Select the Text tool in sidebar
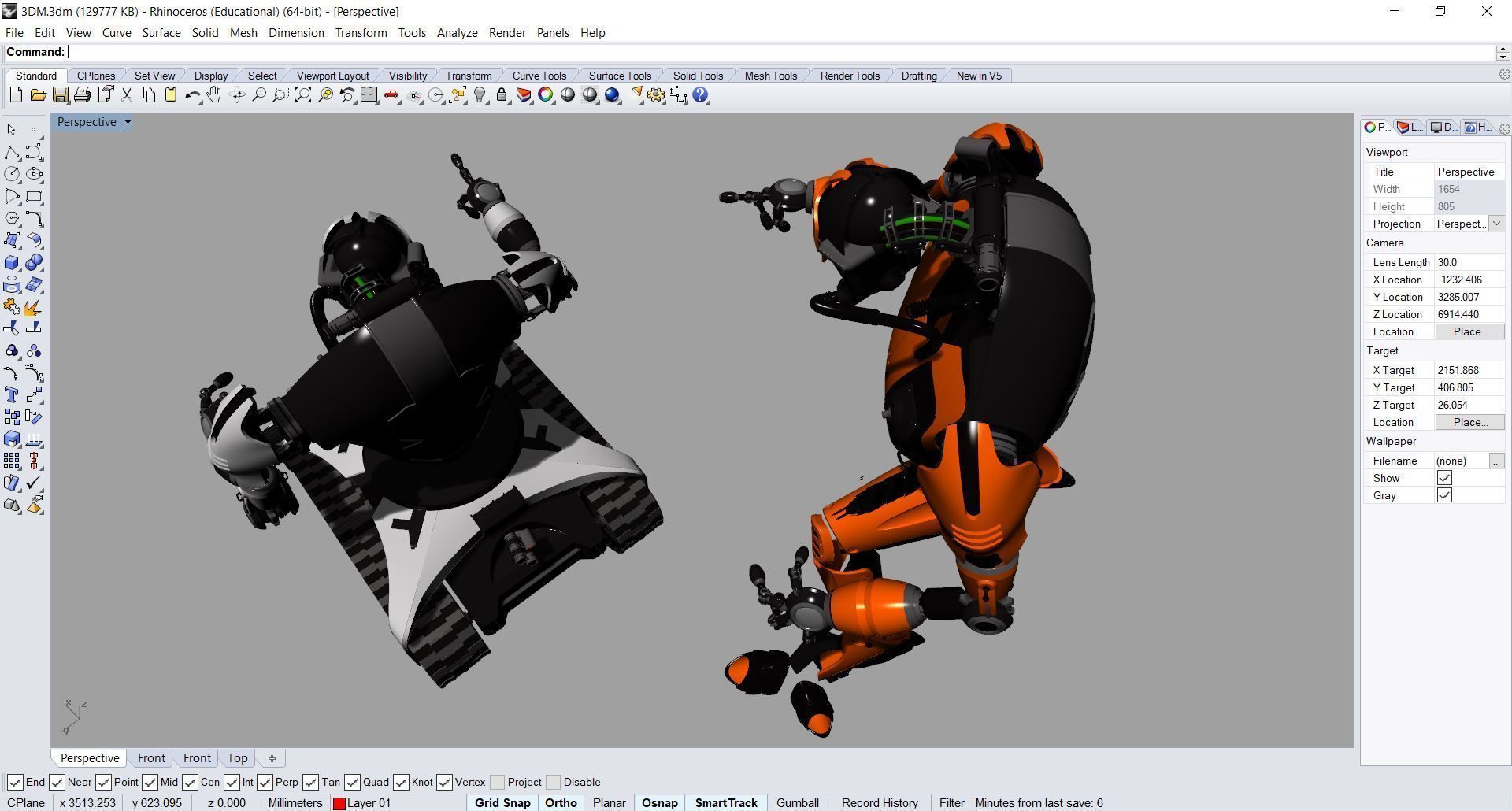Screen dimensions: 1512x811 [12, 394]
